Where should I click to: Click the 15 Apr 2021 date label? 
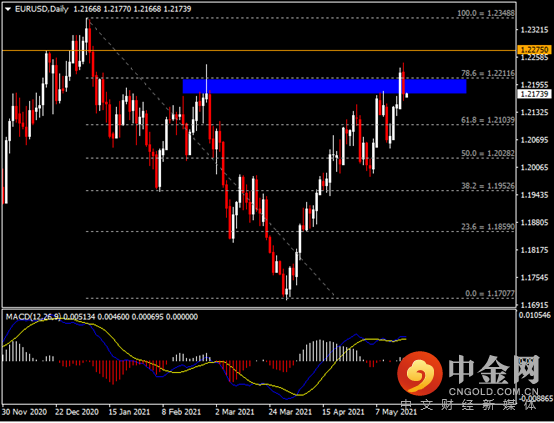click(343, 412)
